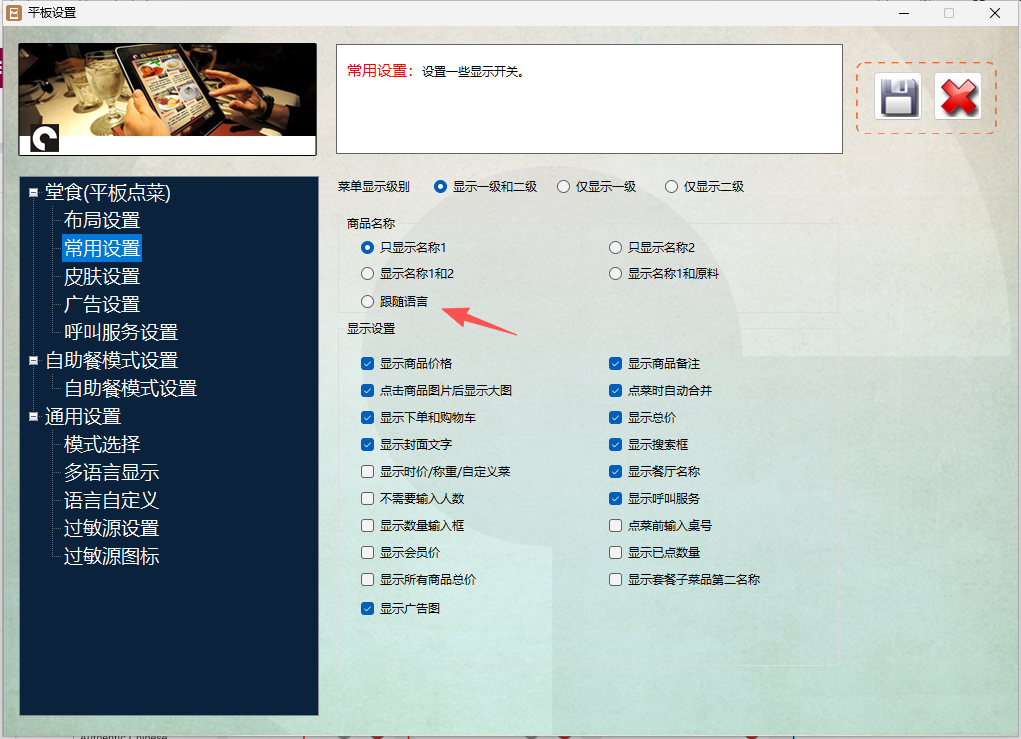Uncheck 点菜时自动合并 checkbox
Screen dimensions: 1021x739
pyautogui.click(x=615, y=391)
